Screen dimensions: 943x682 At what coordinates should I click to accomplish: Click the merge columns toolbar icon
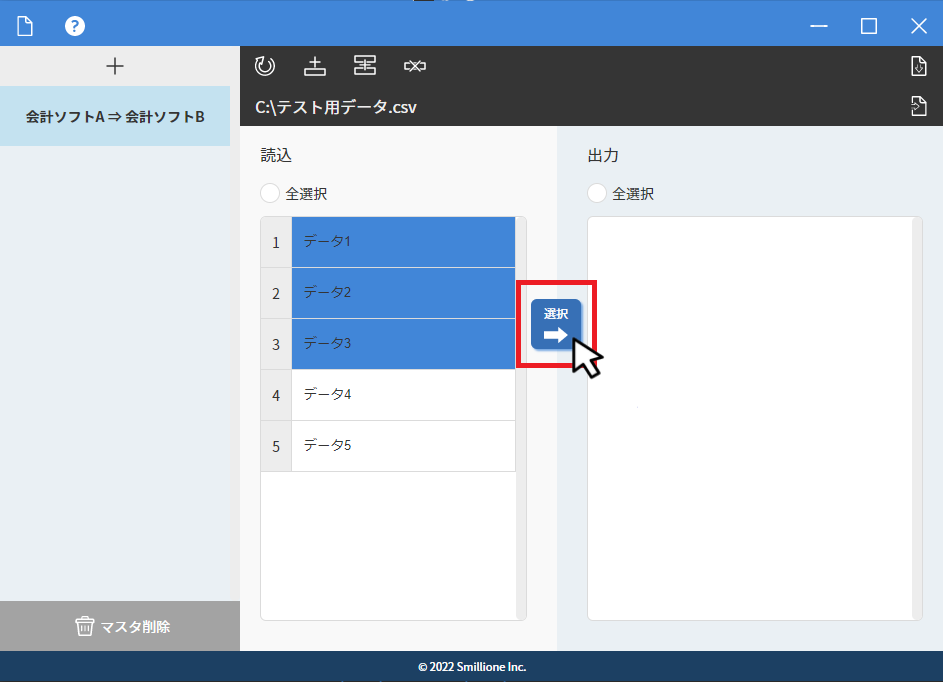[x=365, y=66]
